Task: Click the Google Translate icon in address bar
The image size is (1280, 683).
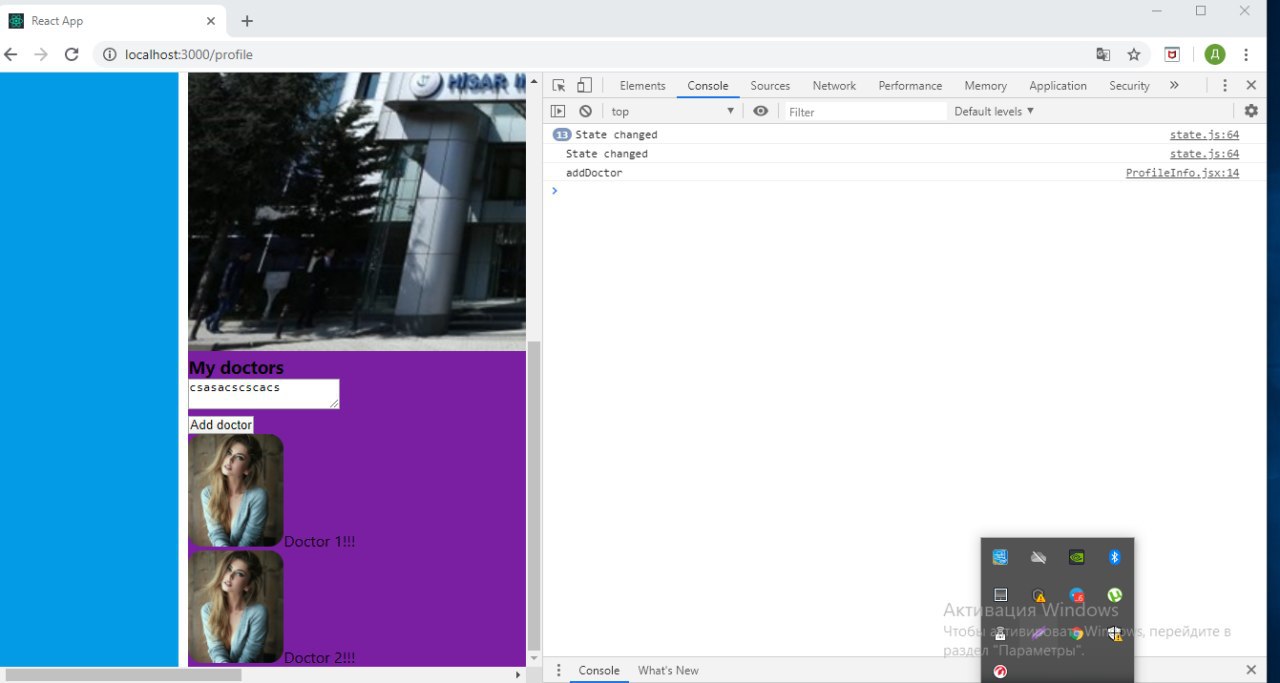Action: click(x=1103, y=54)
